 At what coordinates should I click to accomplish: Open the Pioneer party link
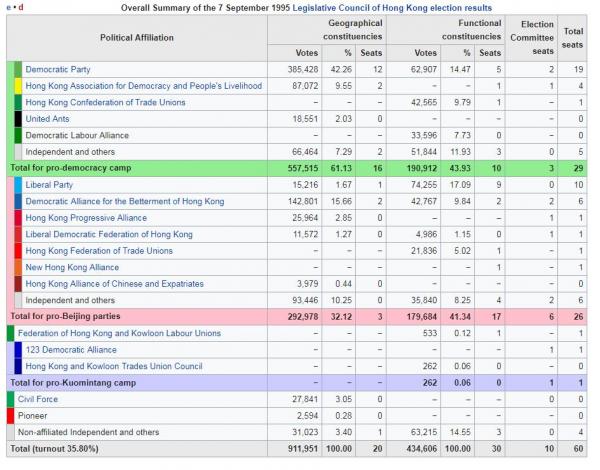pyautogui.click(x=35, y=415)
